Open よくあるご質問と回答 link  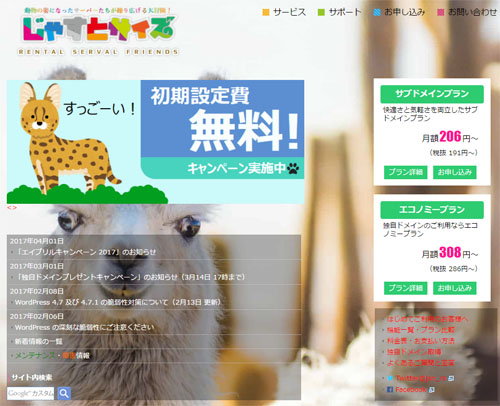pos(421,363)
